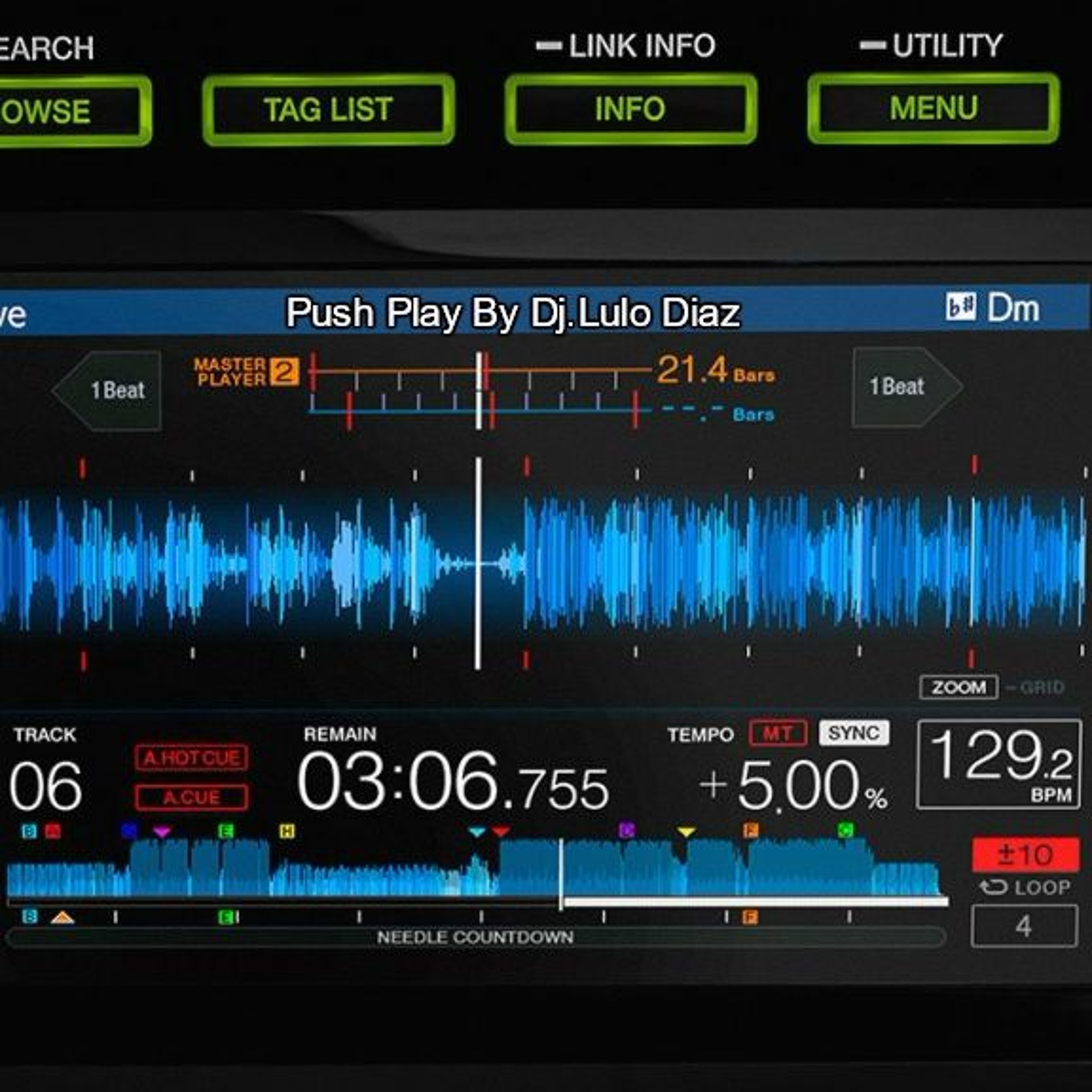Select the orange Master Player 2 badge
Screen dimensions: 1092x1092
284,372
